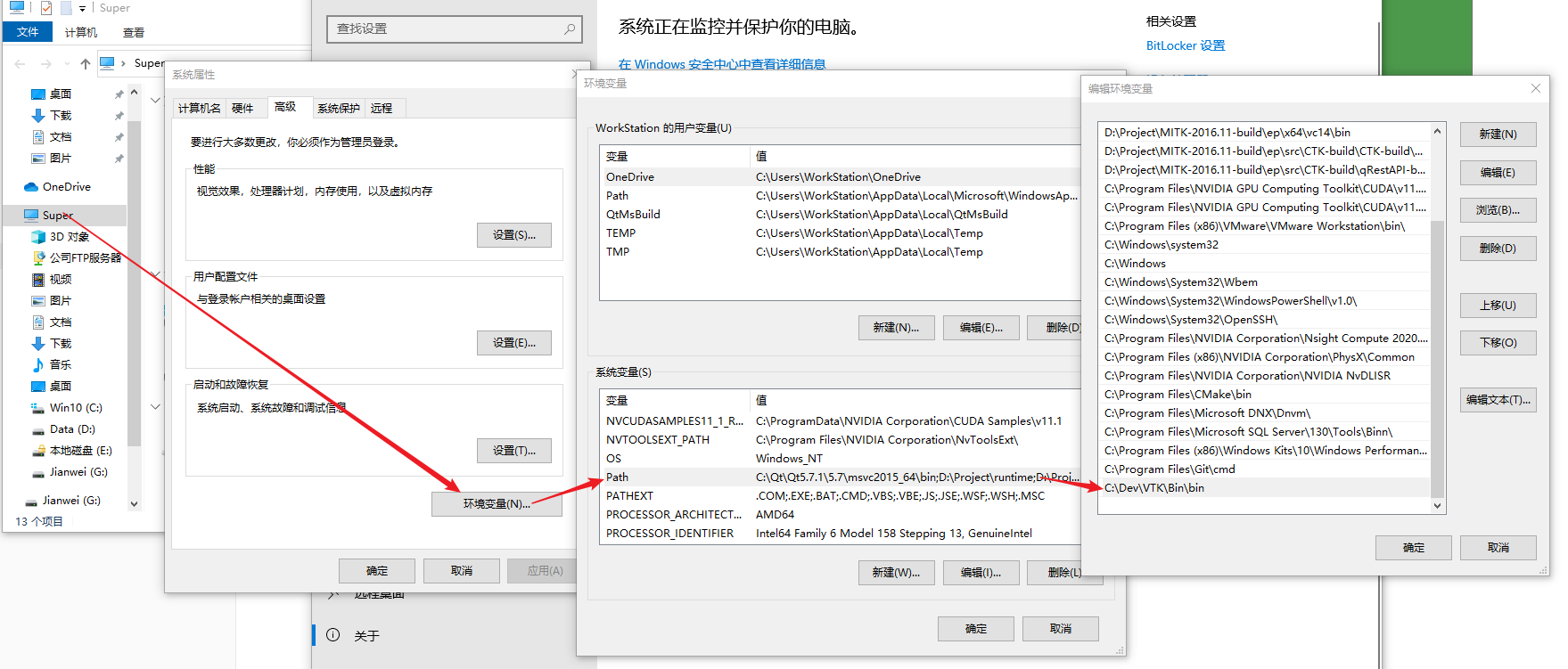Click 设置(E)... for 用户配置文件
This screenshot has width=1568, height=669.
pyautogui.click(x=514, y=343)
